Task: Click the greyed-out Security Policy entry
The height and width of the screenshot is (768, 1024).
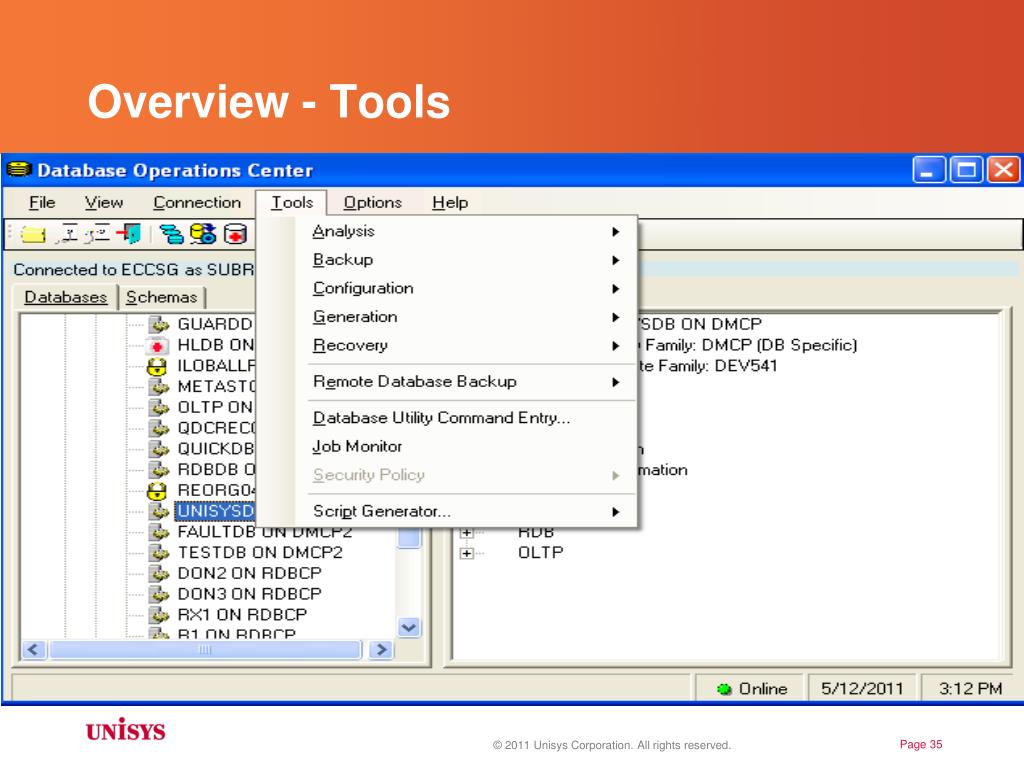Action: (368, 475)
